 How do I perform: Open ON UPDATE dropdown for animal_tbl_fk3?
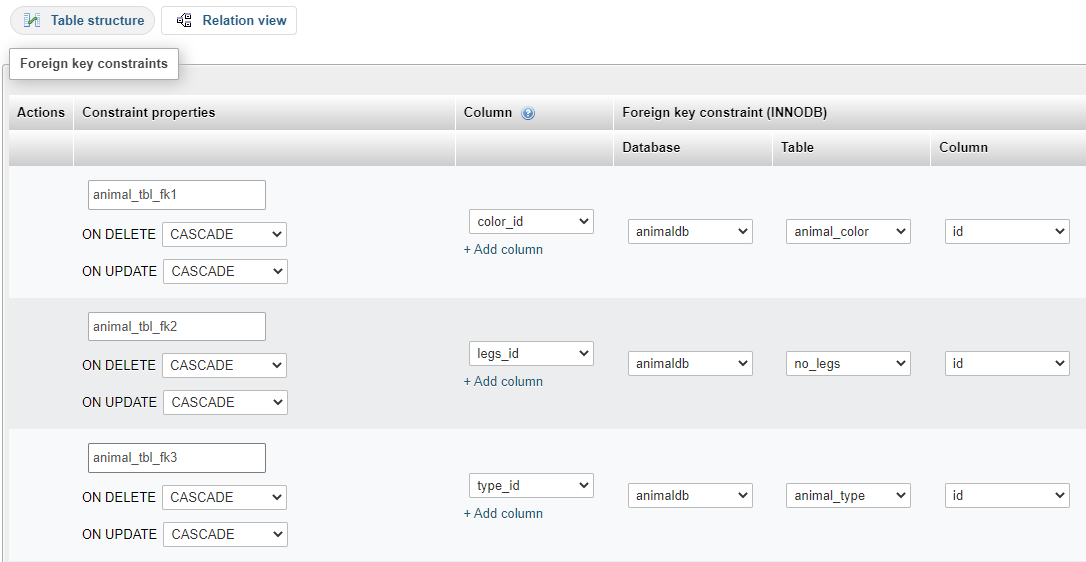coord(225,534)
